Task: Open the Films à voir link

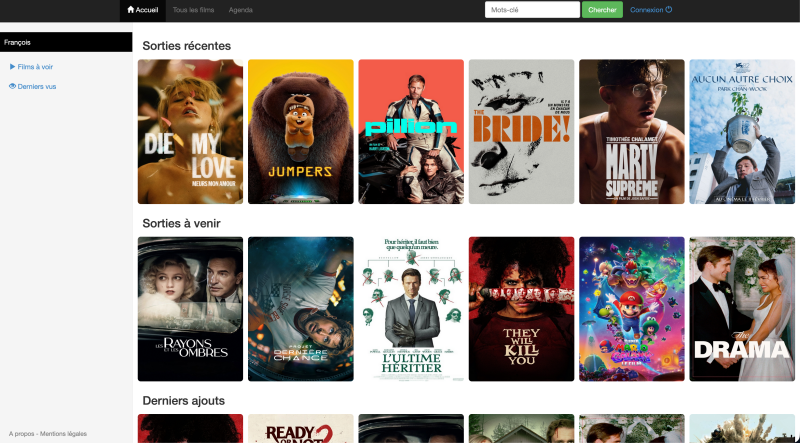Action: (x=35, y=67)
